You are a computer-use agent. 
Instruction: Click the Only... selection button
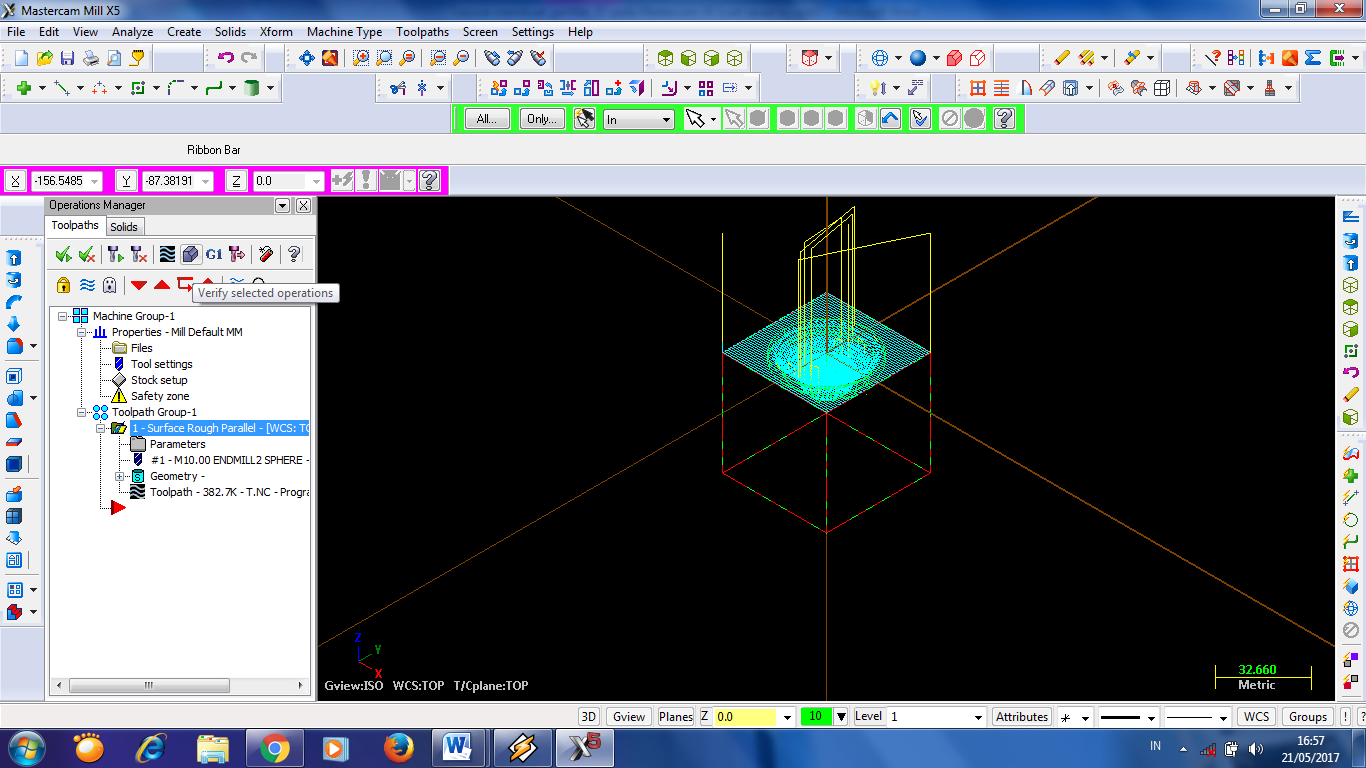(x=542, y=119)
